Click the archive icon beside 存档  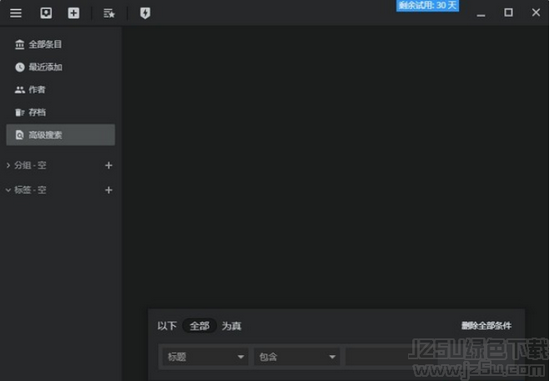(x=19, y=112)
